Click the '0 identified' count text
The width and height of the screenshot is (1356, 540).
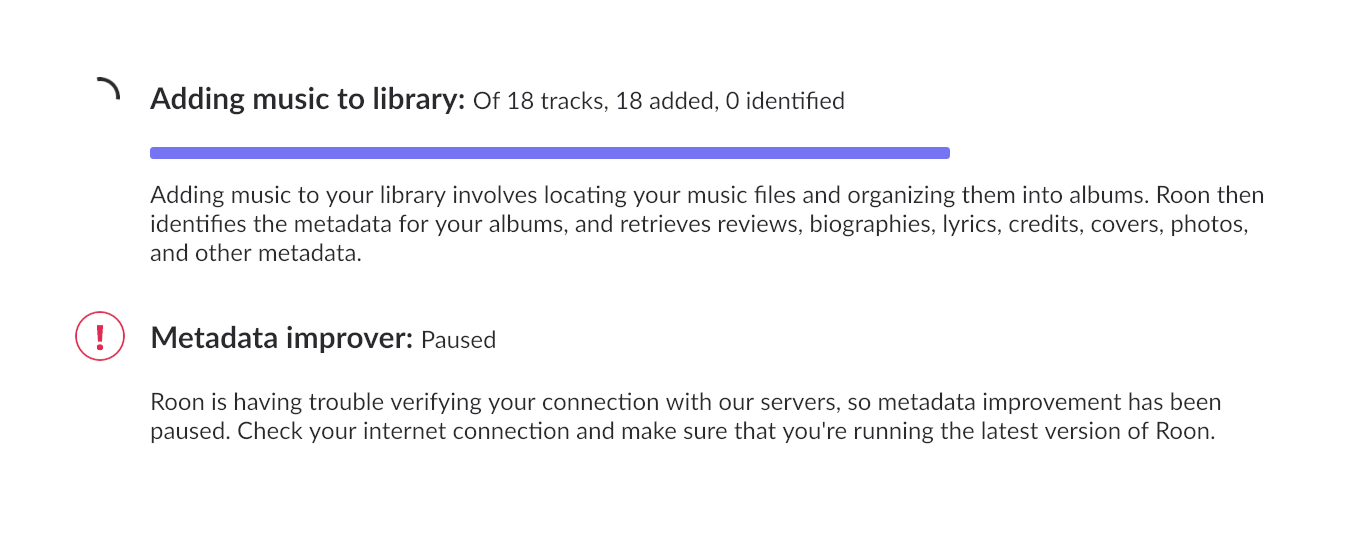[785, 101]
